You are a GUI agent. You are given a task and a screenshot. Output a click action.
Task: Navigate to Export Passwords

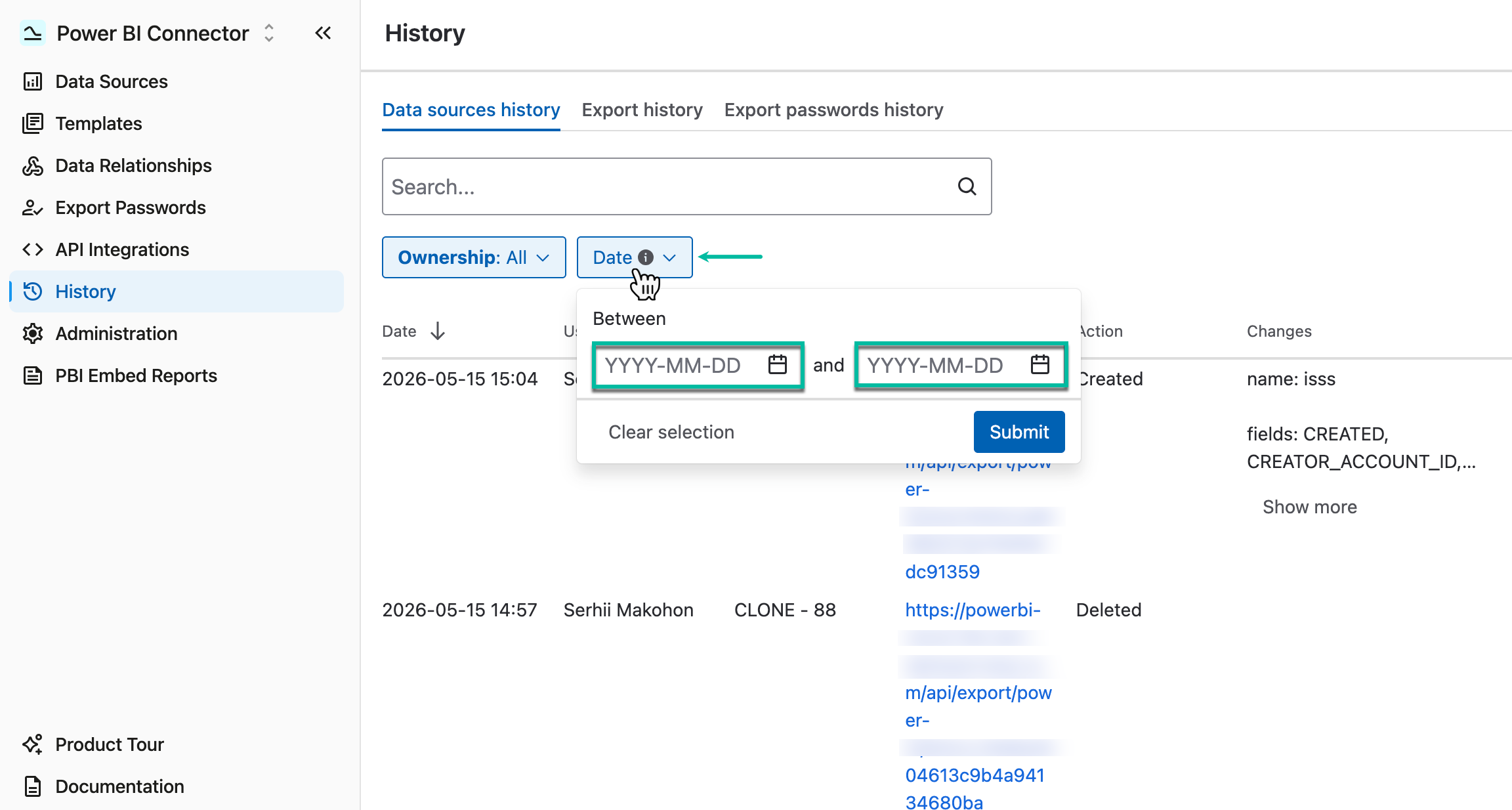(131, 207)
